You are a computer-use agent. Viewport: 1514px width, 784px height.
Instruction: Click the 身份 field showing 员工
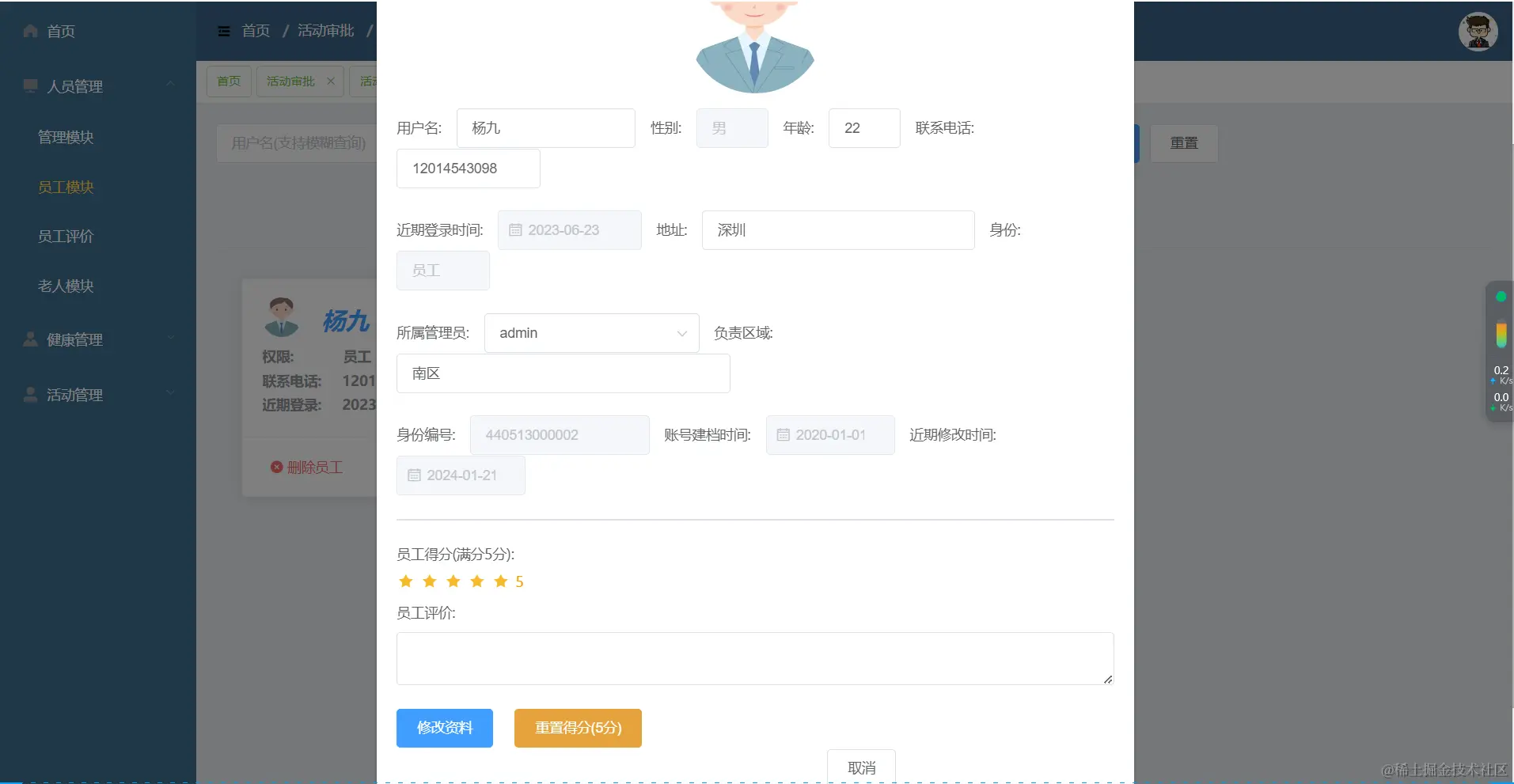tap(442, 271)
